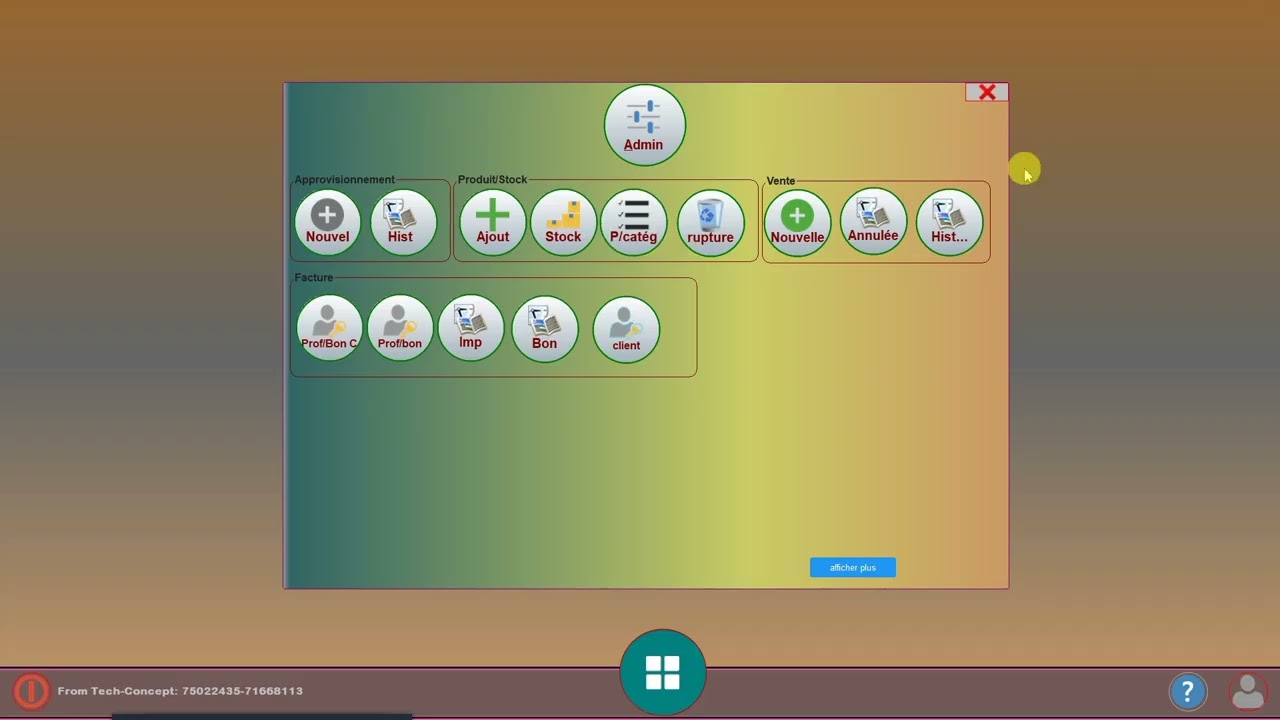
Task: Click the Prof/bon icon
Action: [x=400, y=328]
